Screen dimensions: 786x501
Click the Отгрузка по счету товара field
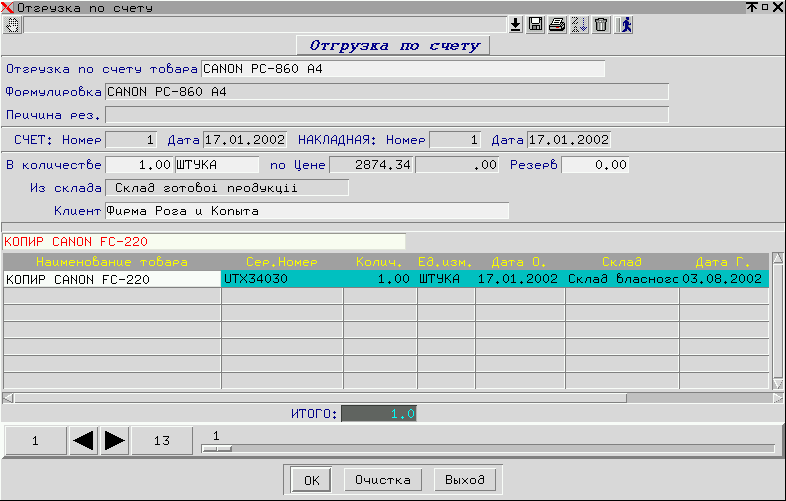coord(403,69)
